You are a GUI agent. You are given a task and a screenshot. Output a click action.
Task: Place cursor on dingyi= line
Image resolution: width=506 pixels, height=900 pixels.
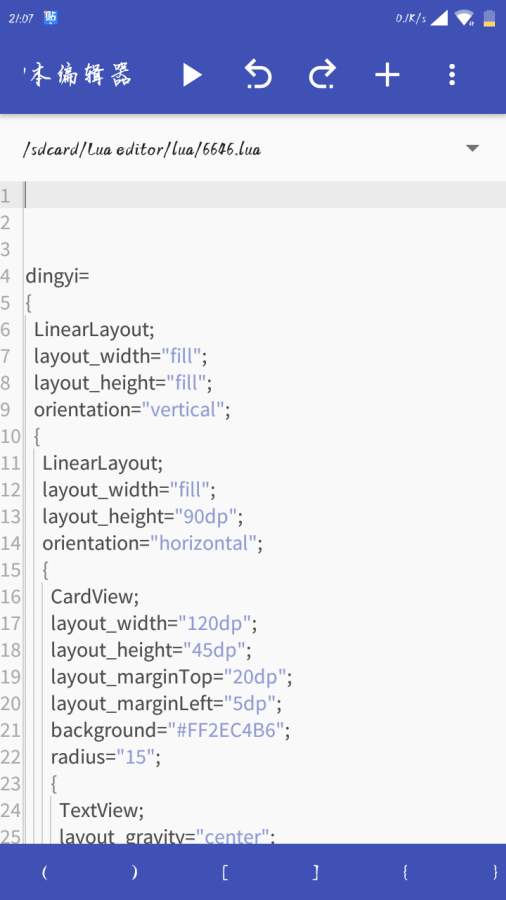(x=57, y=276)
